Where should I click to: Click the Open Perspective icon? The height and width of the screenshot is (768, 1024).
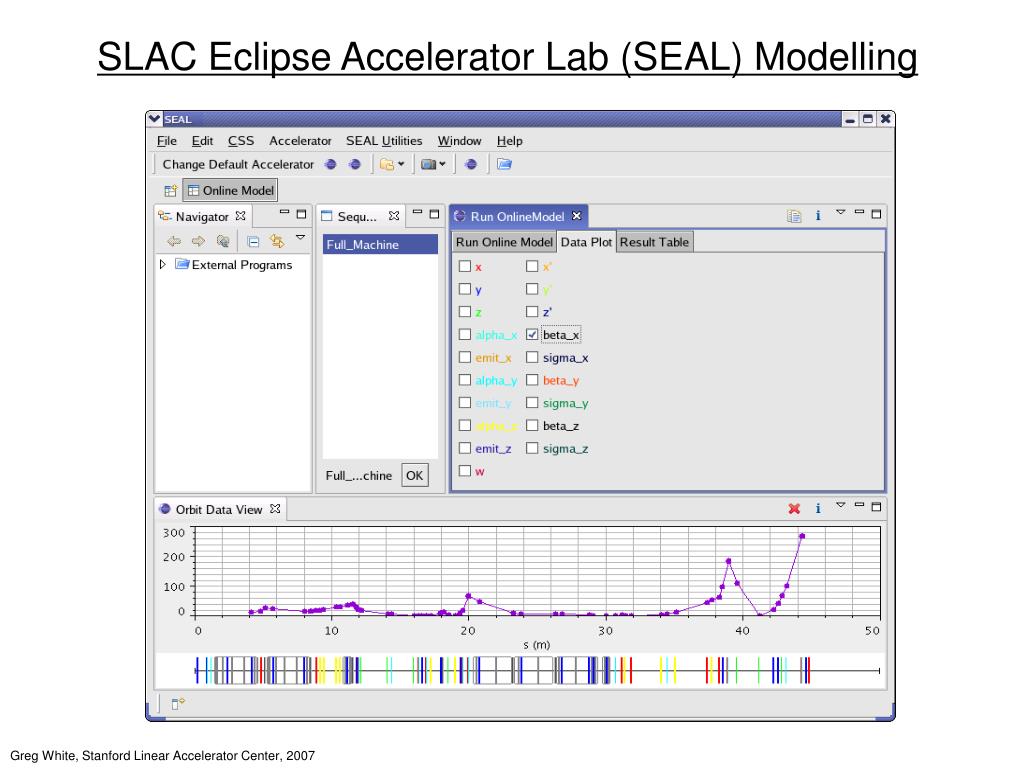pos(170,191)
